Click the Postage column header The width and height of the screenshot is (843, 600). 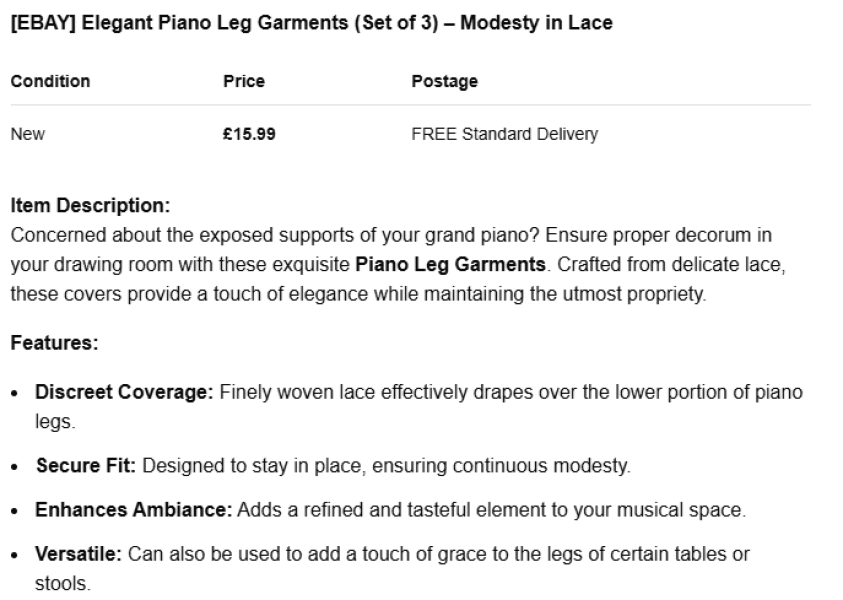point(445,81)
